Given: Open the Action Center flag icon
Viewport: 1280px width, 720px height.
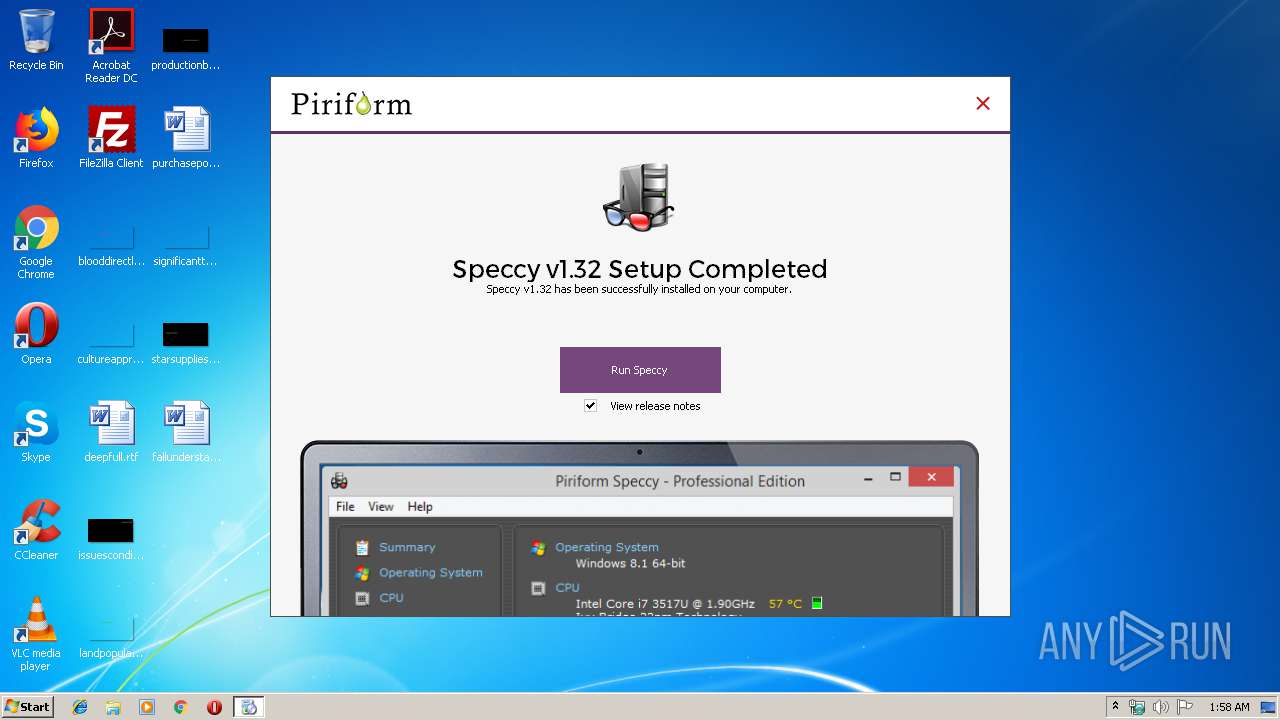Looking at the screenshot, I should tap(1185, 707).
